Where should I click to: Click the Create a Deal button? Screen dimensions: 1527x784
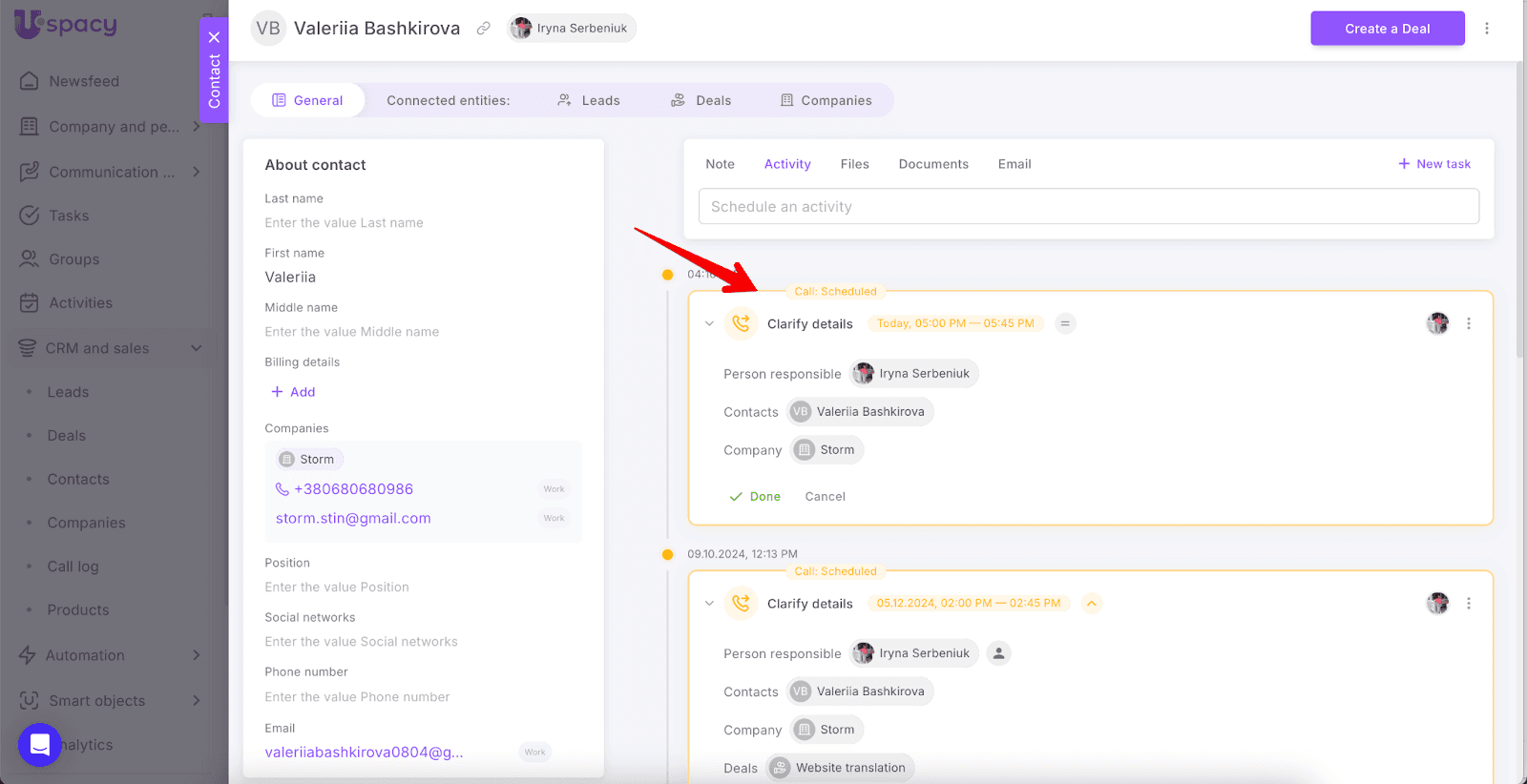[1387, 29]
